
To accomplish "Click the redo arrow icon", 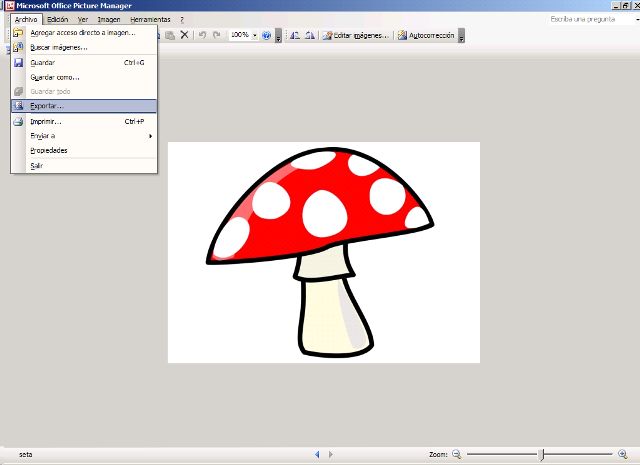I will pyautogui.click(x=216, y=35).
